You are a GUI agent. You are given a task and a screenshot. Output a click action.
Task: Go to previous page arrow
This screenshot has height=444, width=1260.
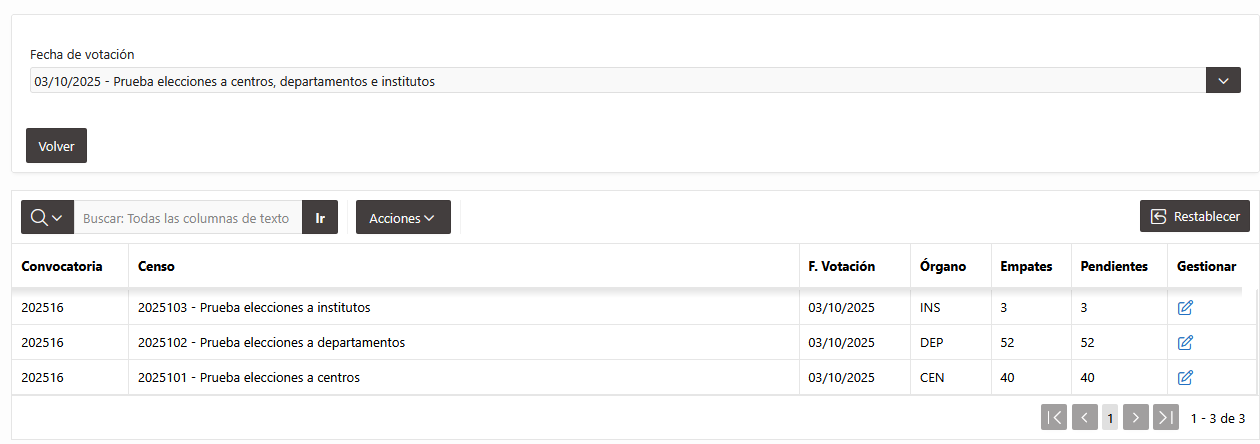point(1085,417)
